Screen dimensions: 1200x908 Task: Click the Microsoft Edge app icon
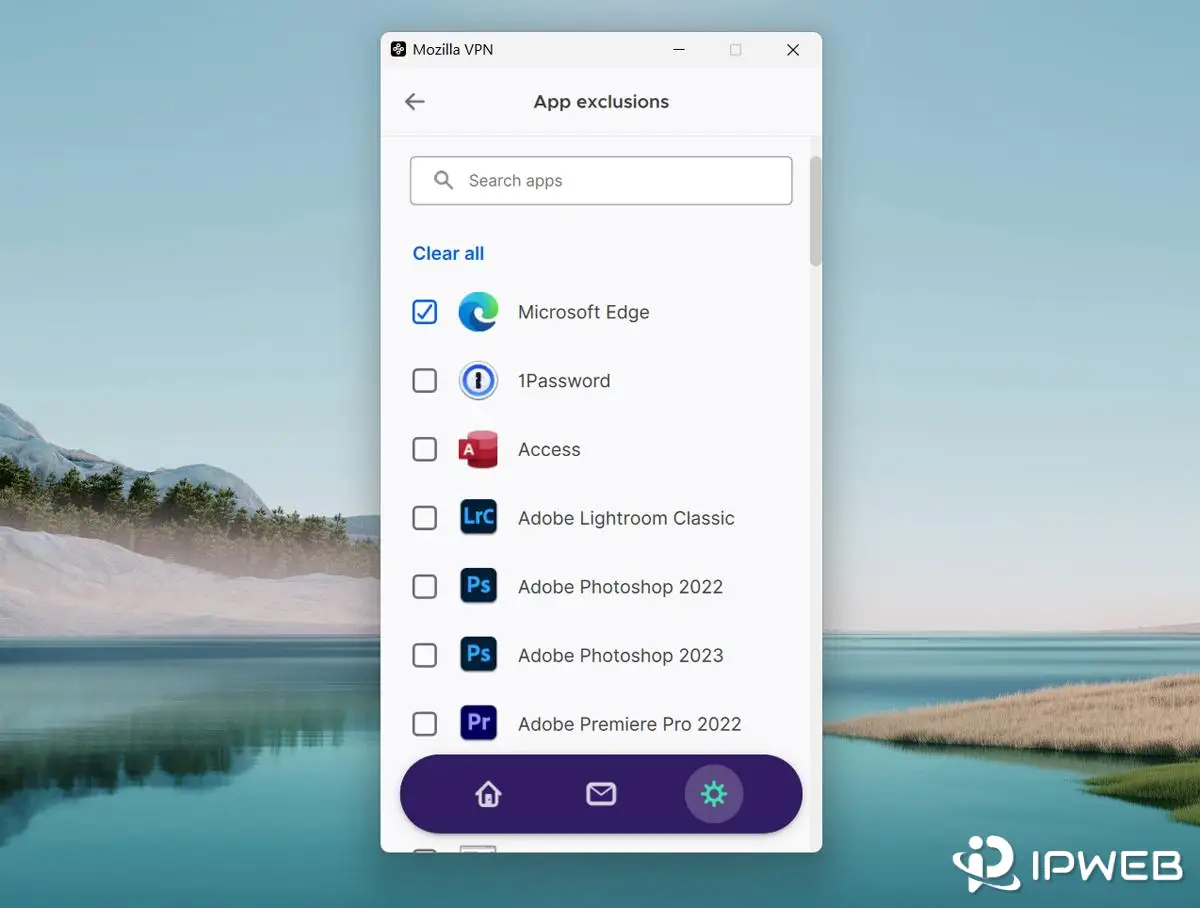click(x=478, y=312)
